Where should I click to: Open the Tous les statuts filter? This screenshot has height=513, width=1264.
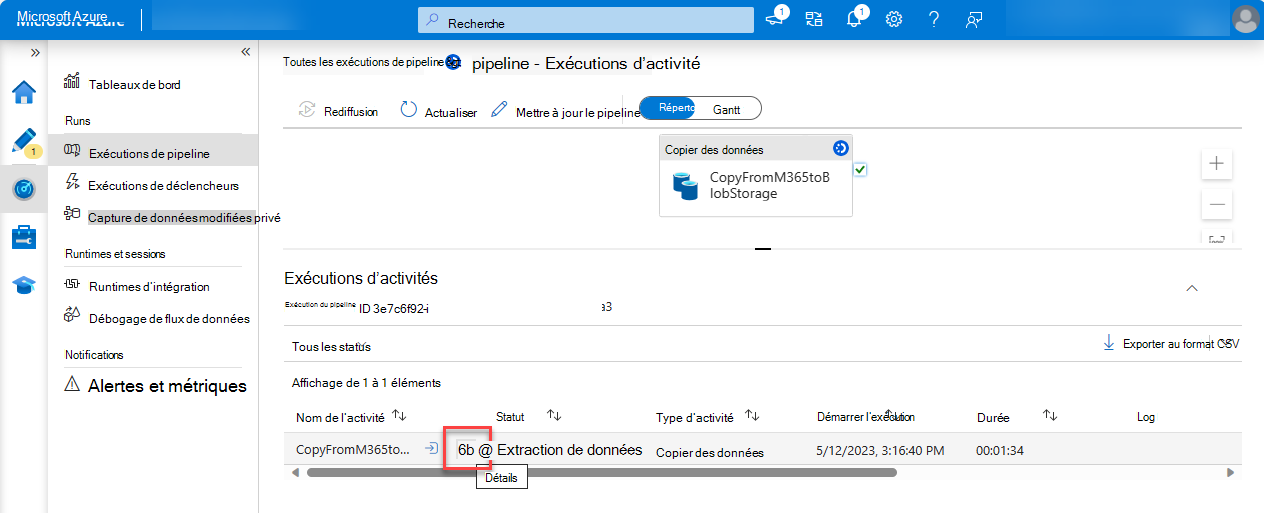click(x=331, y=347)
